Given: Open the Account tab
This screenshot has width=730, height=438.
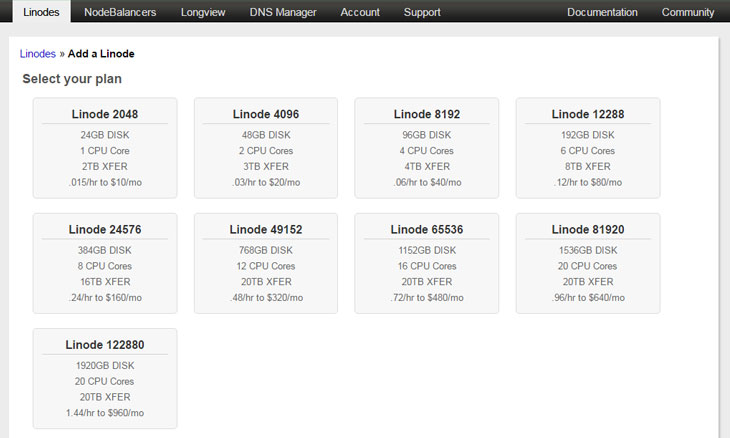Looking at the screenshot, I should tap(360, 12).
